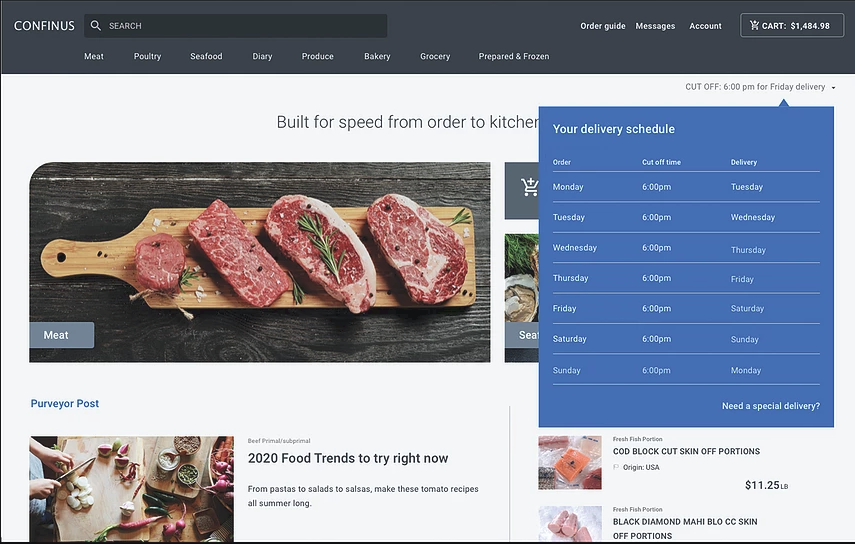The width and height of the screenshot is (855, 544).
Task: Click the search magnifier icon
Action: [x=95, y=26]
